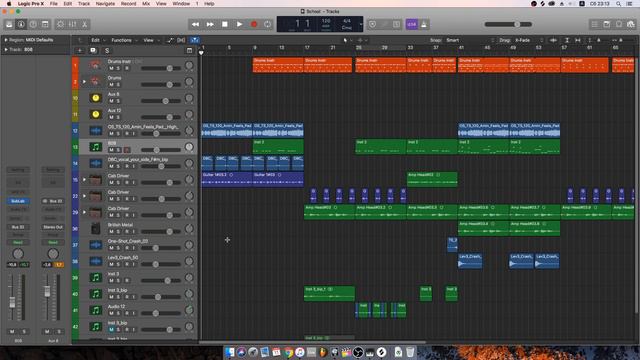The width and height of the screenshot is (640, 360).
Task: Open the Drag X-Fade dropdown
Action: coord(529,40)
